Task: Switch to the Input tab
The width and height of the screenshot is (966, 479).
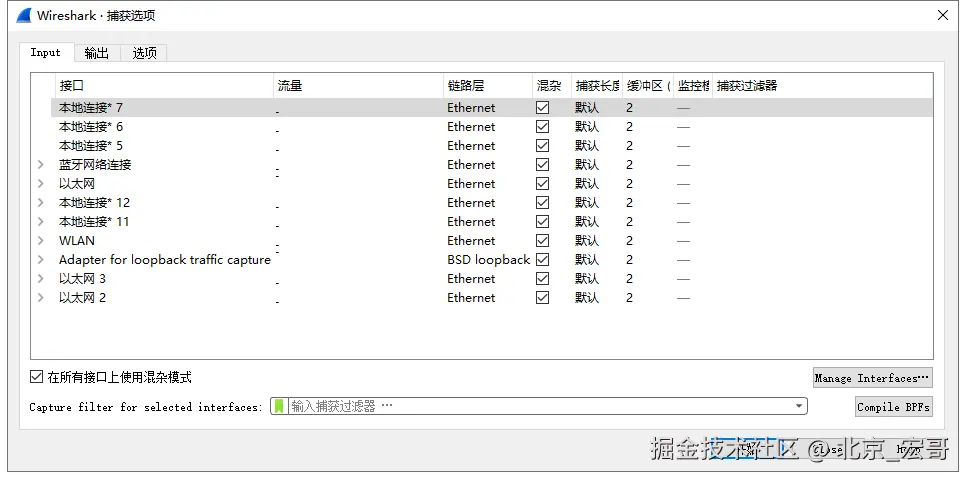Action: click(x=46, y=52)
